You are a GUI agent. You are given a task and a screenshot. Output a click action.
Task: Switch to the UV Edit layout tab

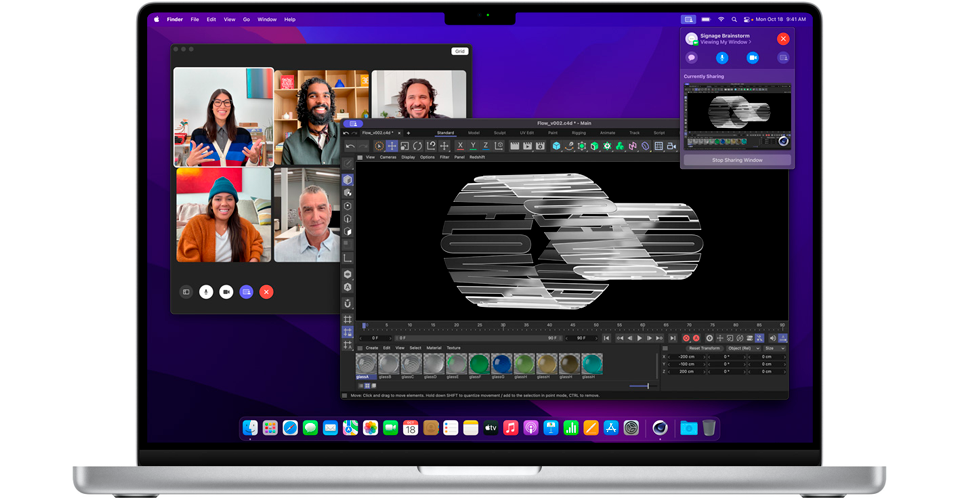(x=527, y=133)
